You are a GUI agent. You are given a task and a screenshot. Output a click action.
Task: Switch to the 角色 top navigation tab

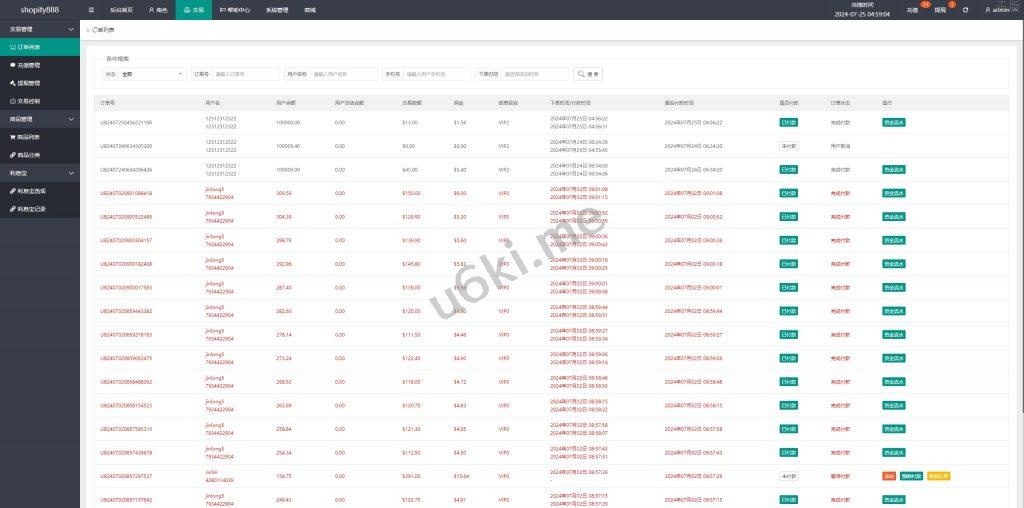[x=158, y=9]
